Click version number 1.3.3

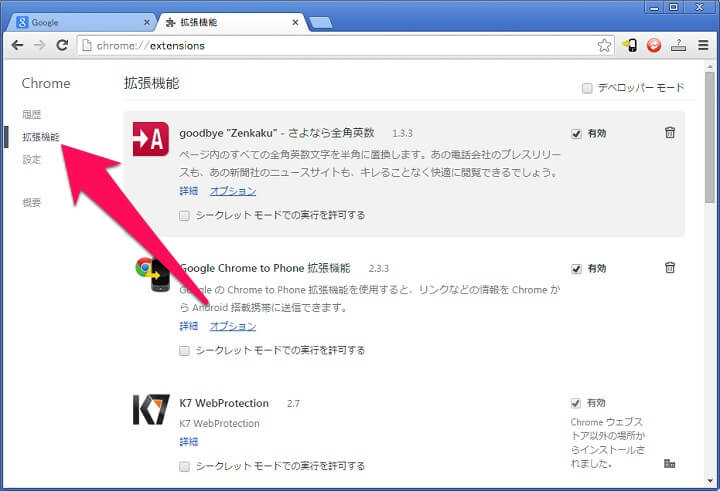pyautogui.click(x=402, y=134)
